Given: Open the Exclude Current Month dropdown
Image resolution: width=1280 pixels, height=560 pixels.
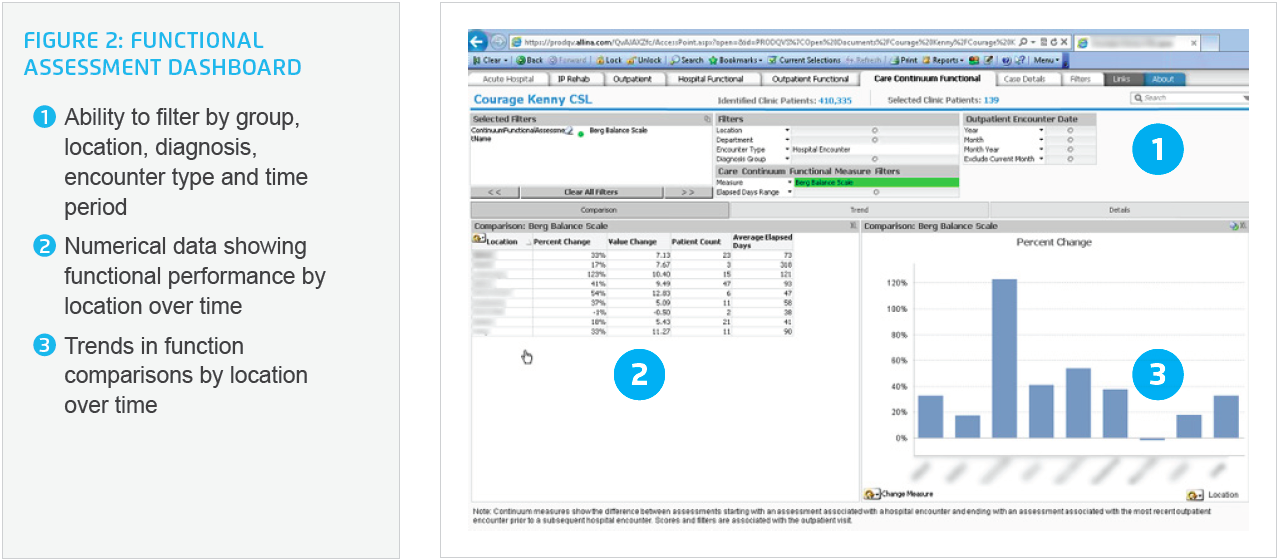Looking at the screenshot, I should [1041, 159].
